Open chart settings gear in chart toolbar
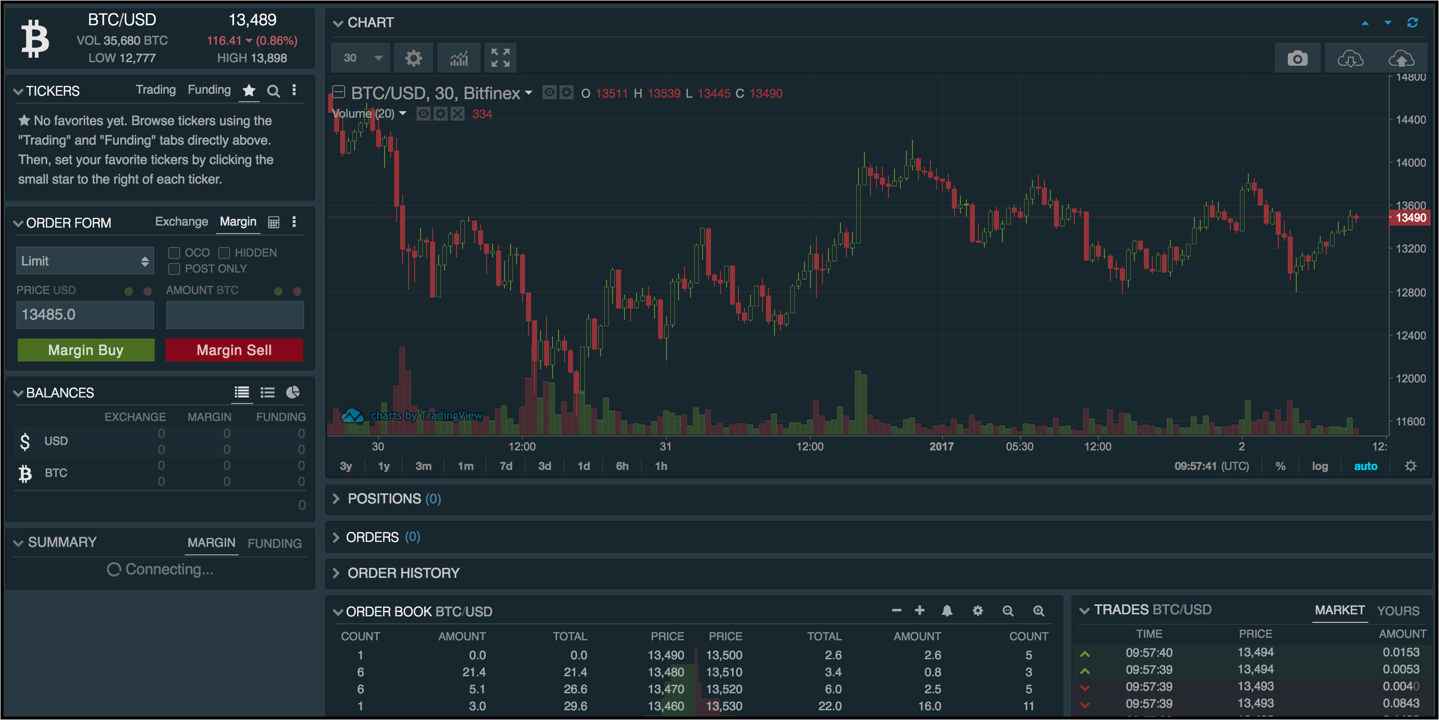The height and width of the screenshot is (720, 1439). pos(413,58)
